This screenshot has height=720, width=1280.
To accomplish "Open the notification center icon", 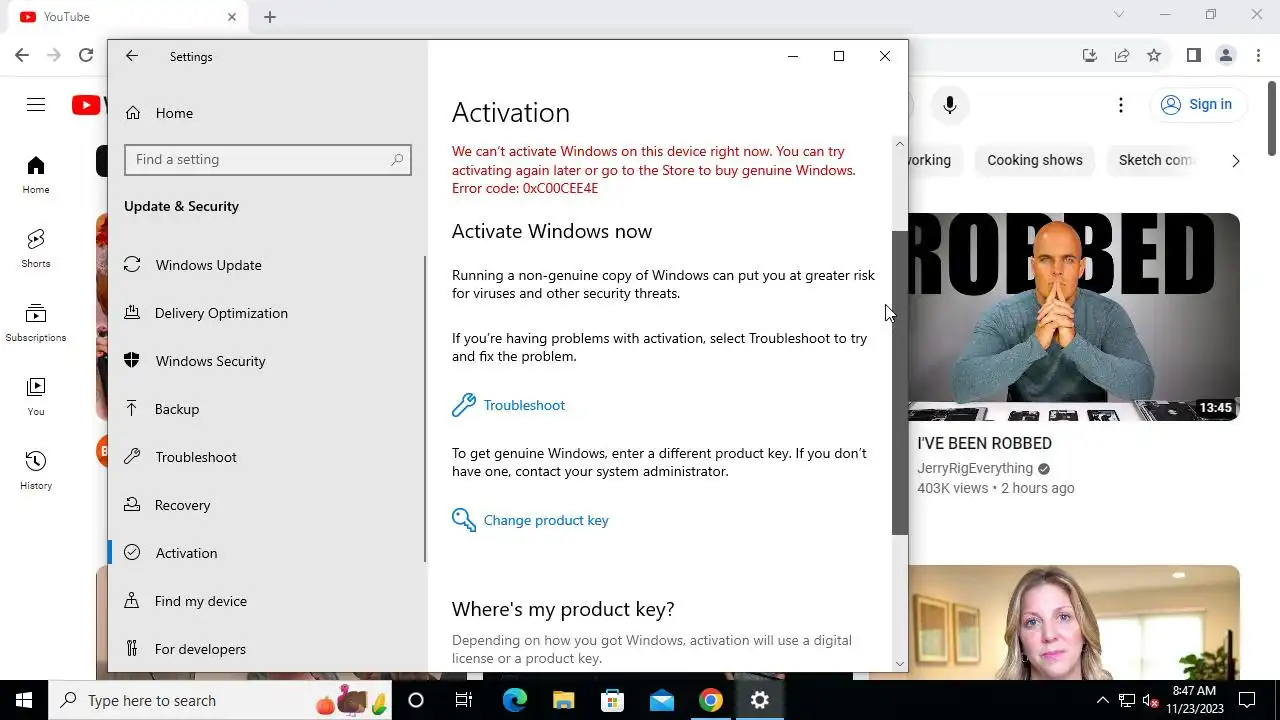I will coord(1248,700).
